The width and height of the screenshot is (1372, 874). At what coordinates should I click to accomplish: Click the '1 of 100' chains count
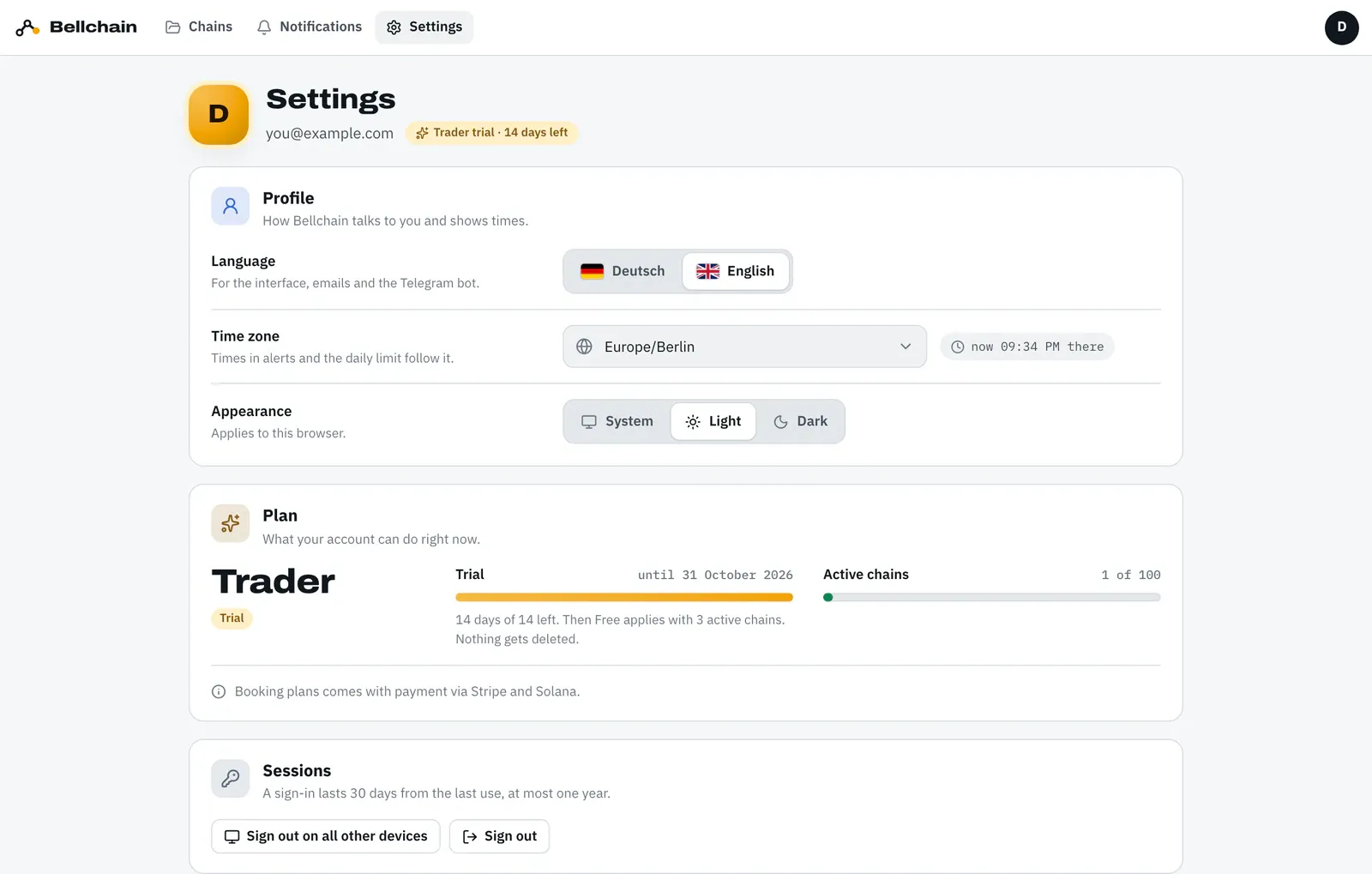coord(1131,575)
